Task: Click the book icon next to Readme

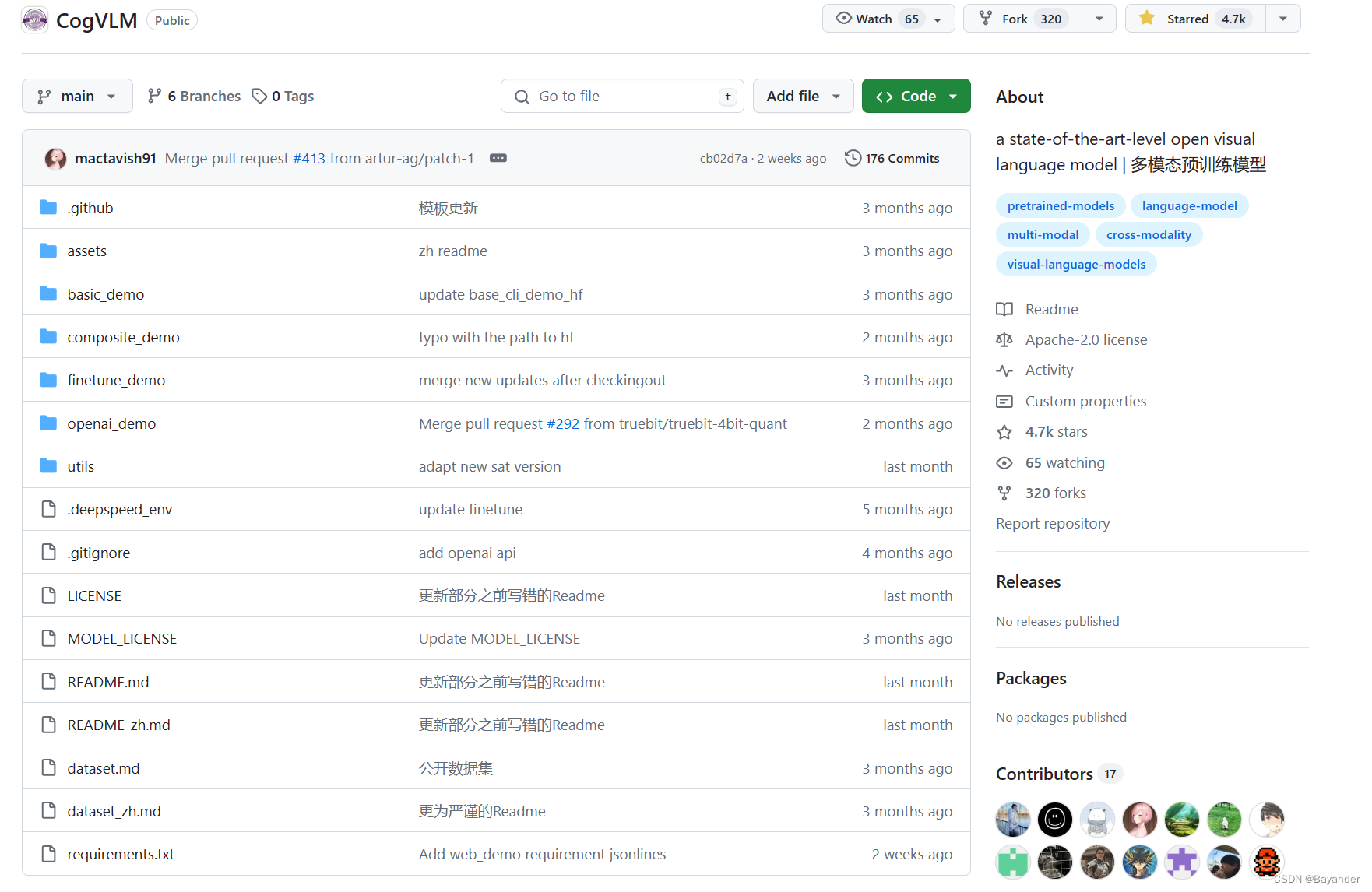Action: click(x=1004, y=309)
